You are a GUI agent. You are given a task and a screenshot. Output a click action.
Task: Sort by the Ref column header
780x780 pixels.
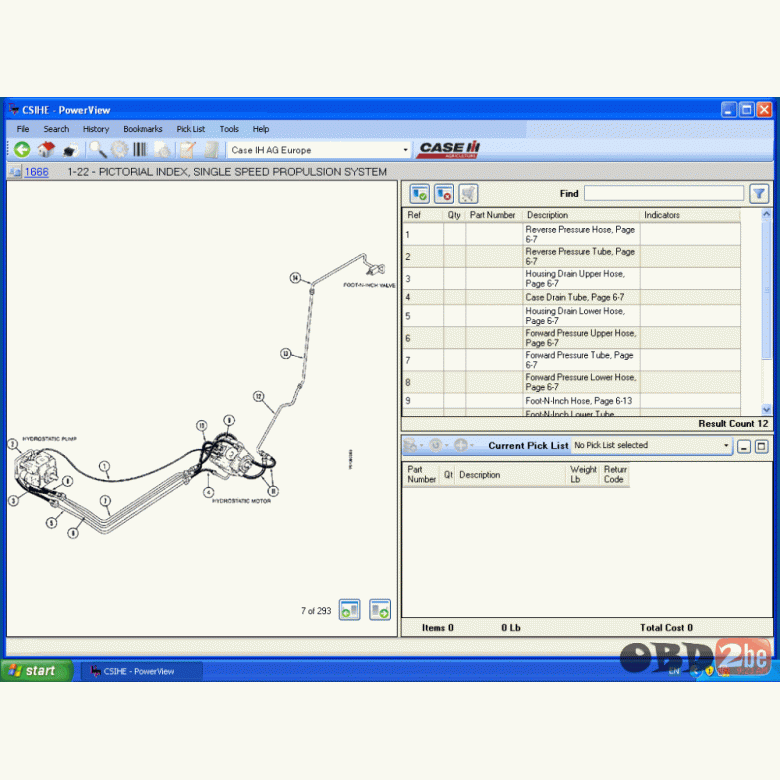click(423, 215)
